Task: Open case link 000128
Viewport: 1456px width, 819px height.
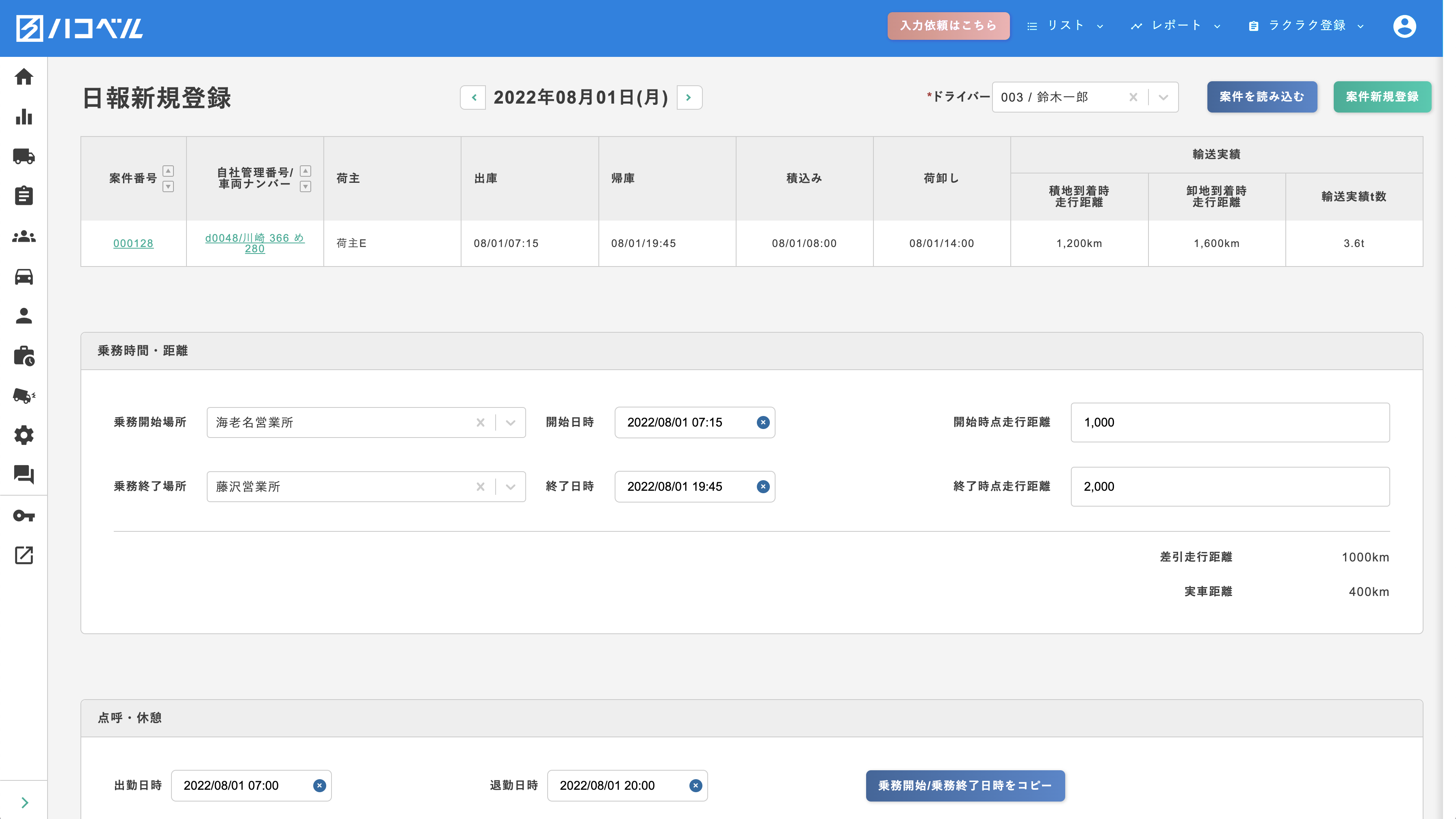Action: point(133,244)
